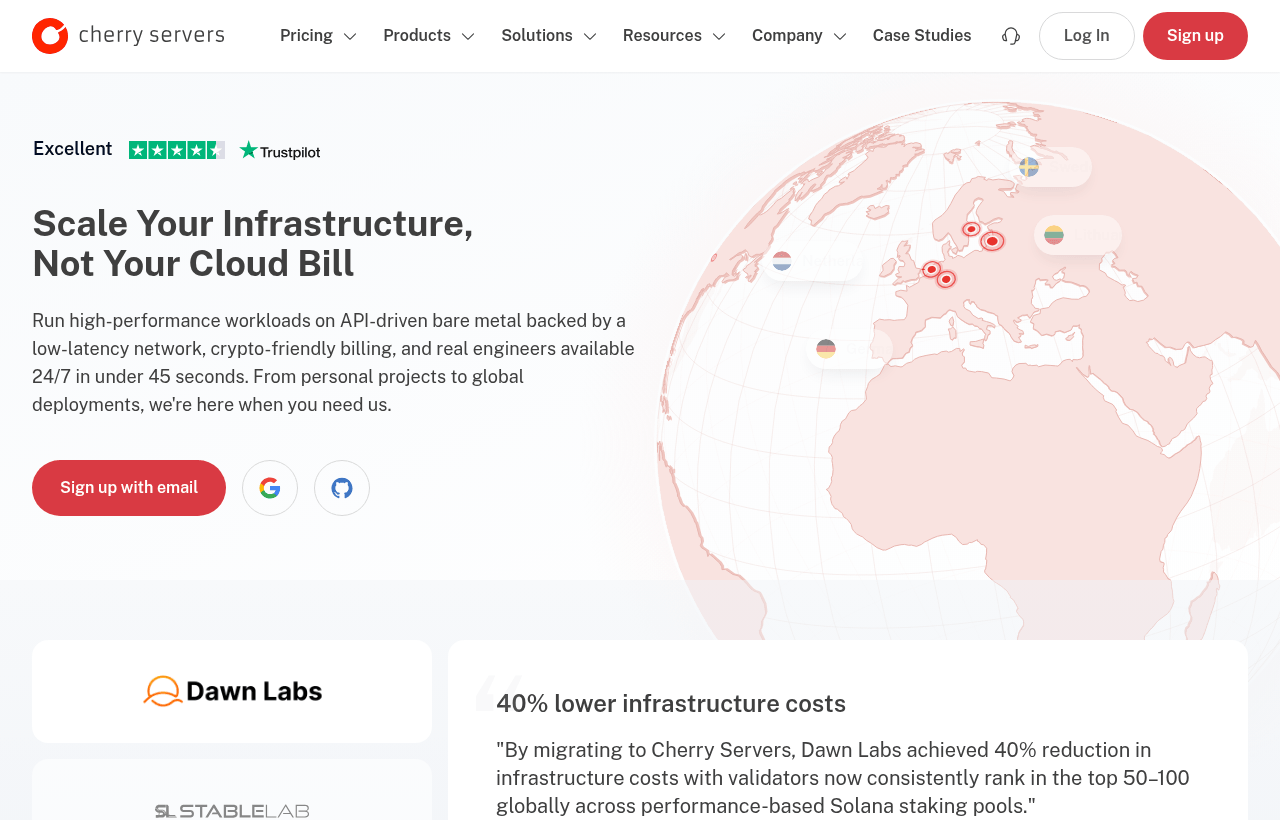1280x820 pixels.
Task: Sign up with the Google icon
Action: (x=270, y=488)
